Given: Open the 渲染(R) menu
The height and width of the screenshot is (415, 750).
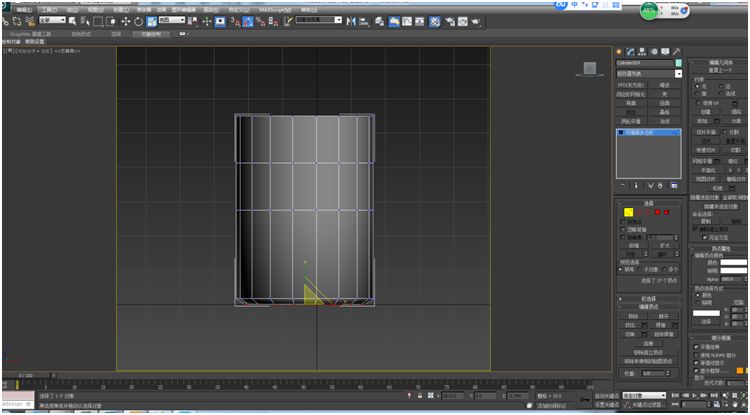Looking at the screenshot, I should pos(210,9).
